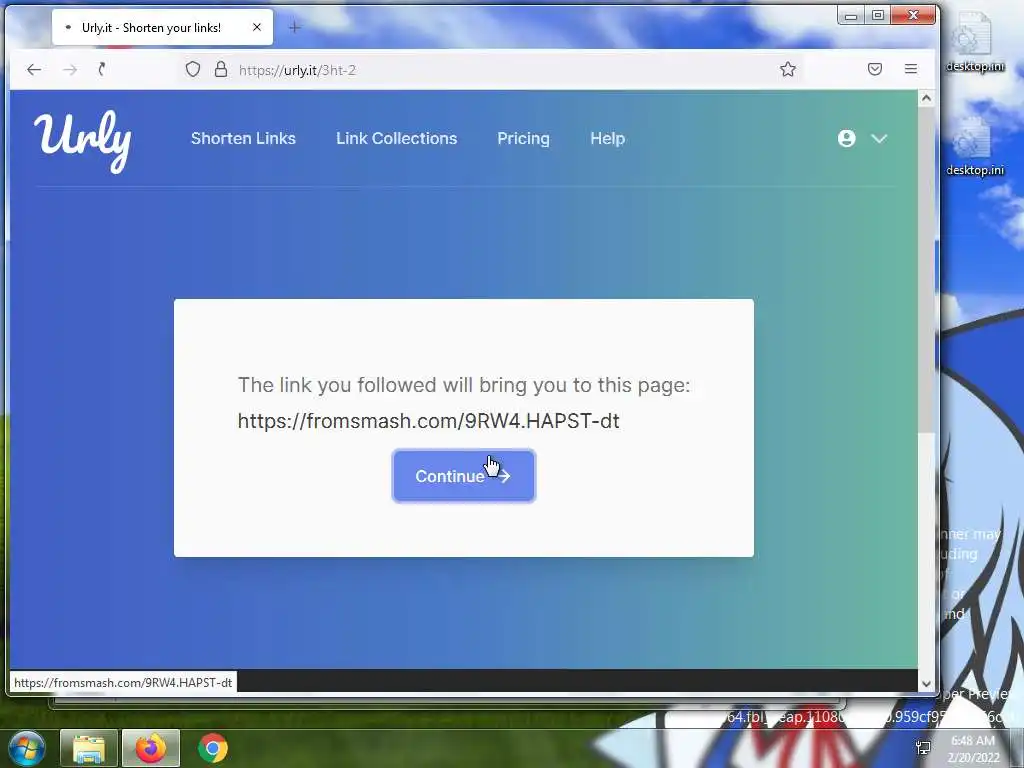
Task: Close the Firefox window
Action: click(913, 15)
